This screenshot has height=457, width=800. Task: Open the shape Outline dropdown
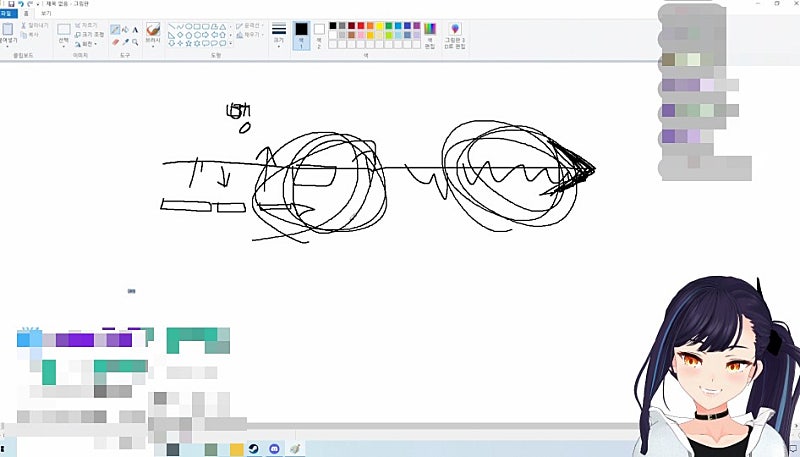(249, 26)
